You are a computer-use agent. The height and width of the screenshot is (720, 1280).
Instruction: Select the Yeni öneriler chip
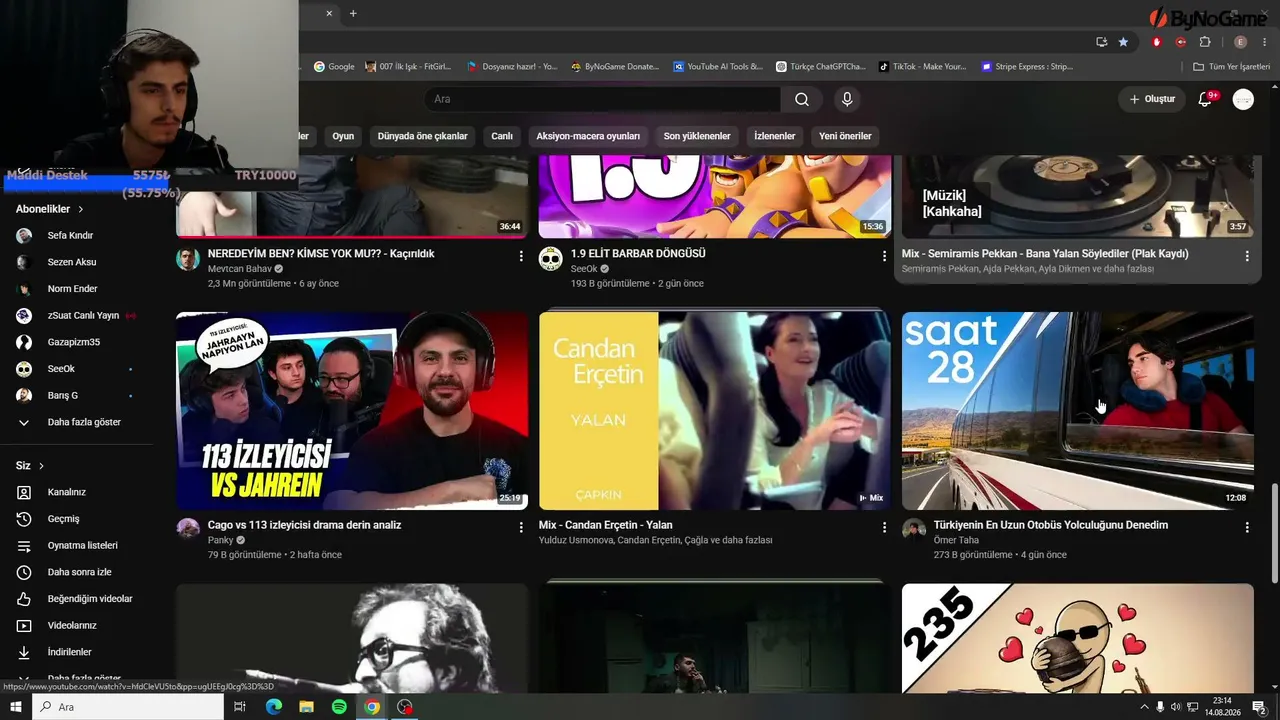point(845,136)
